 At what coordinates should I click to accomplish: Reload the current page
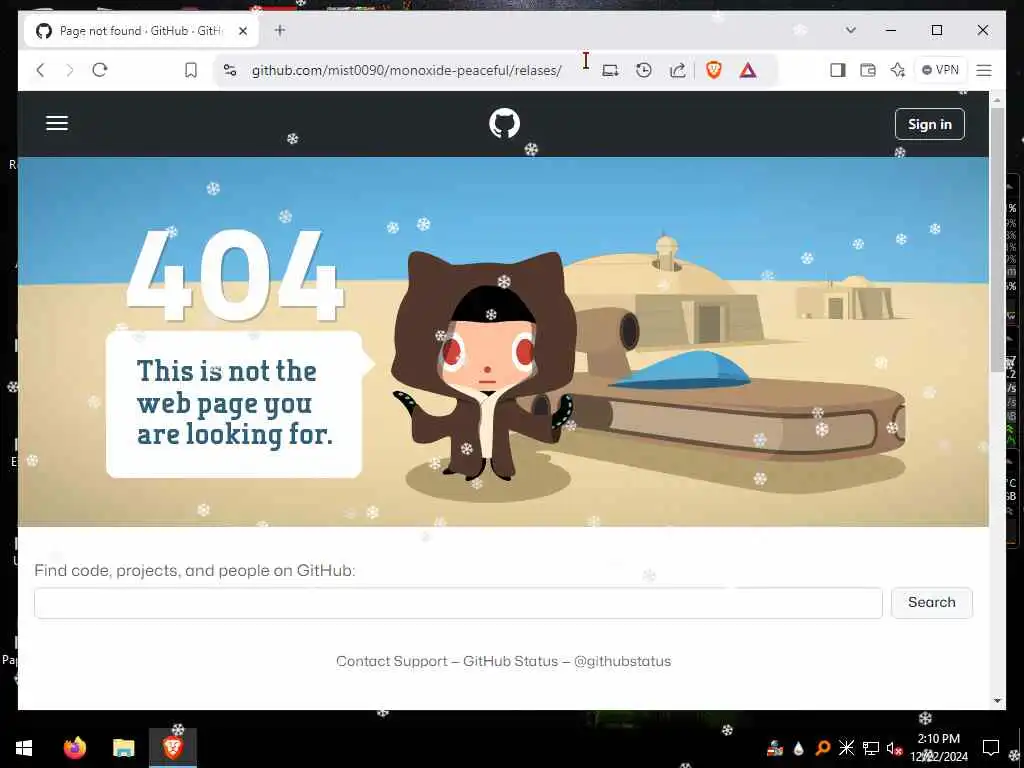tap(100, 70)
